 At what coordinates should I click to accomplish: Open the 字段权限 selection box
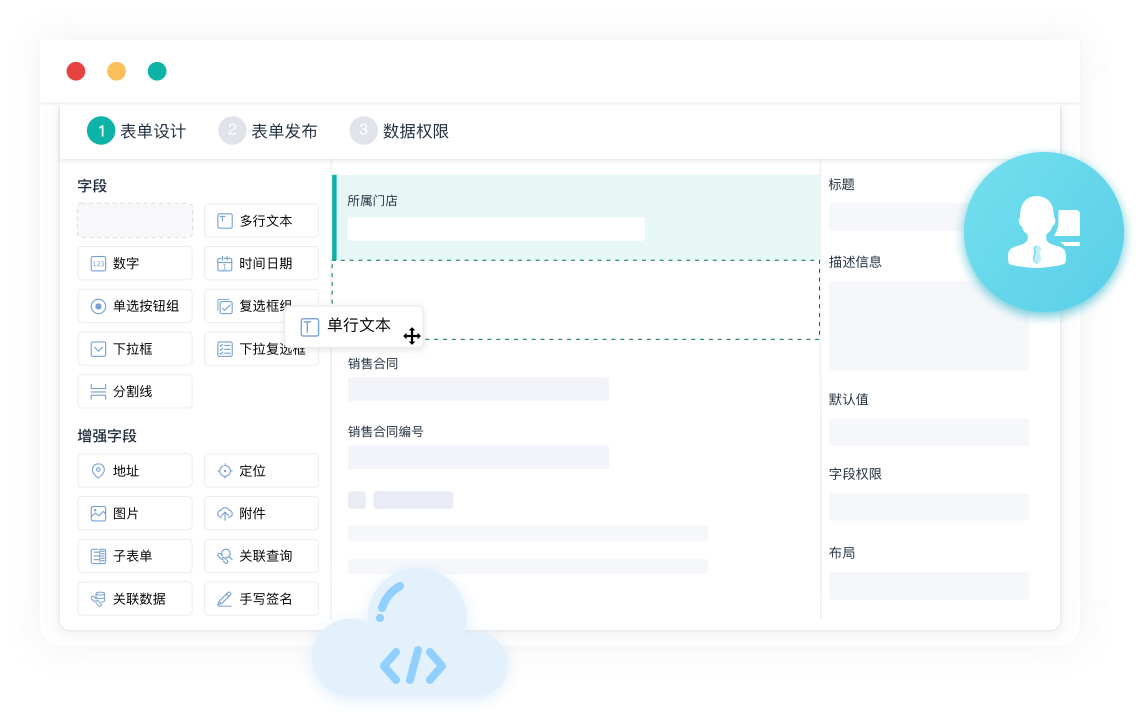tap(928, 506)
